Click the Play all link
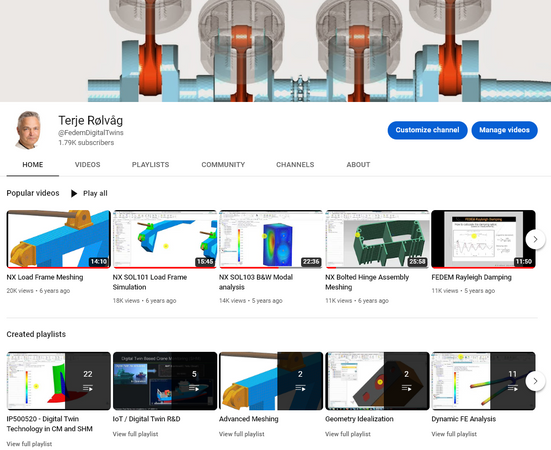Image resolution: width=551 pixels, height=450 pixels. coord(95,193)
